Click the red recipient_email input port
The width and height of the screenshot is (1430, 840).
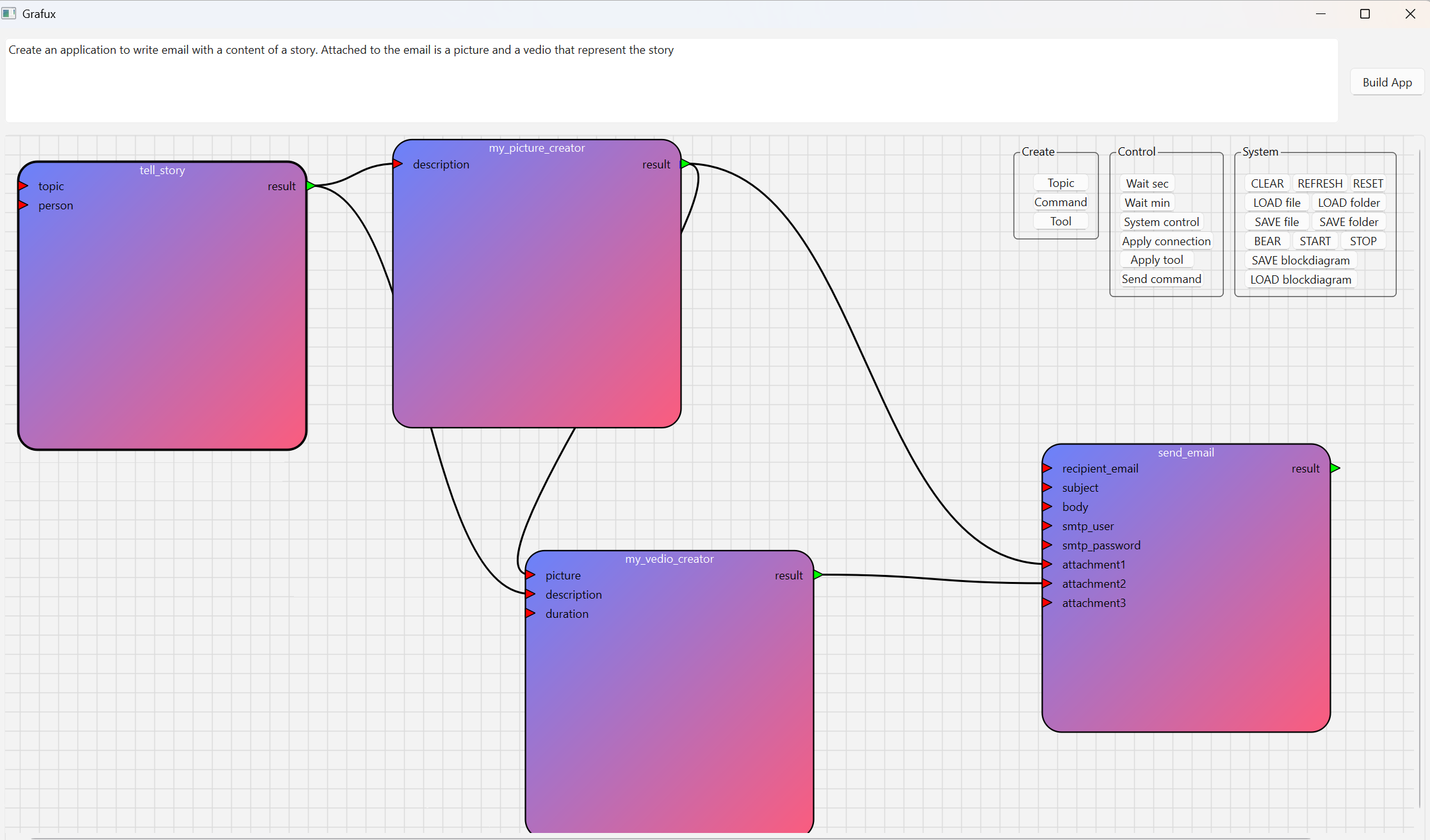coord(1048,469)
